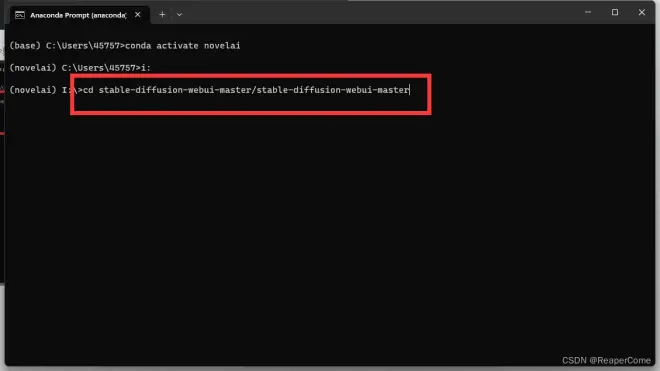Open a new terminal tab with plus icon

coord(162,15)
